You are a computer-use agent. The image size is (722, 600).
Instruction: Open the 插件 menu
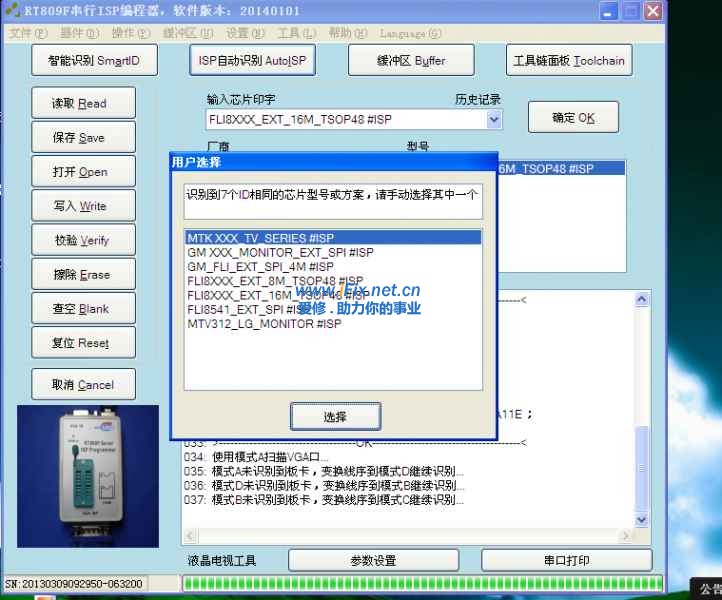[x=79, y=33]
